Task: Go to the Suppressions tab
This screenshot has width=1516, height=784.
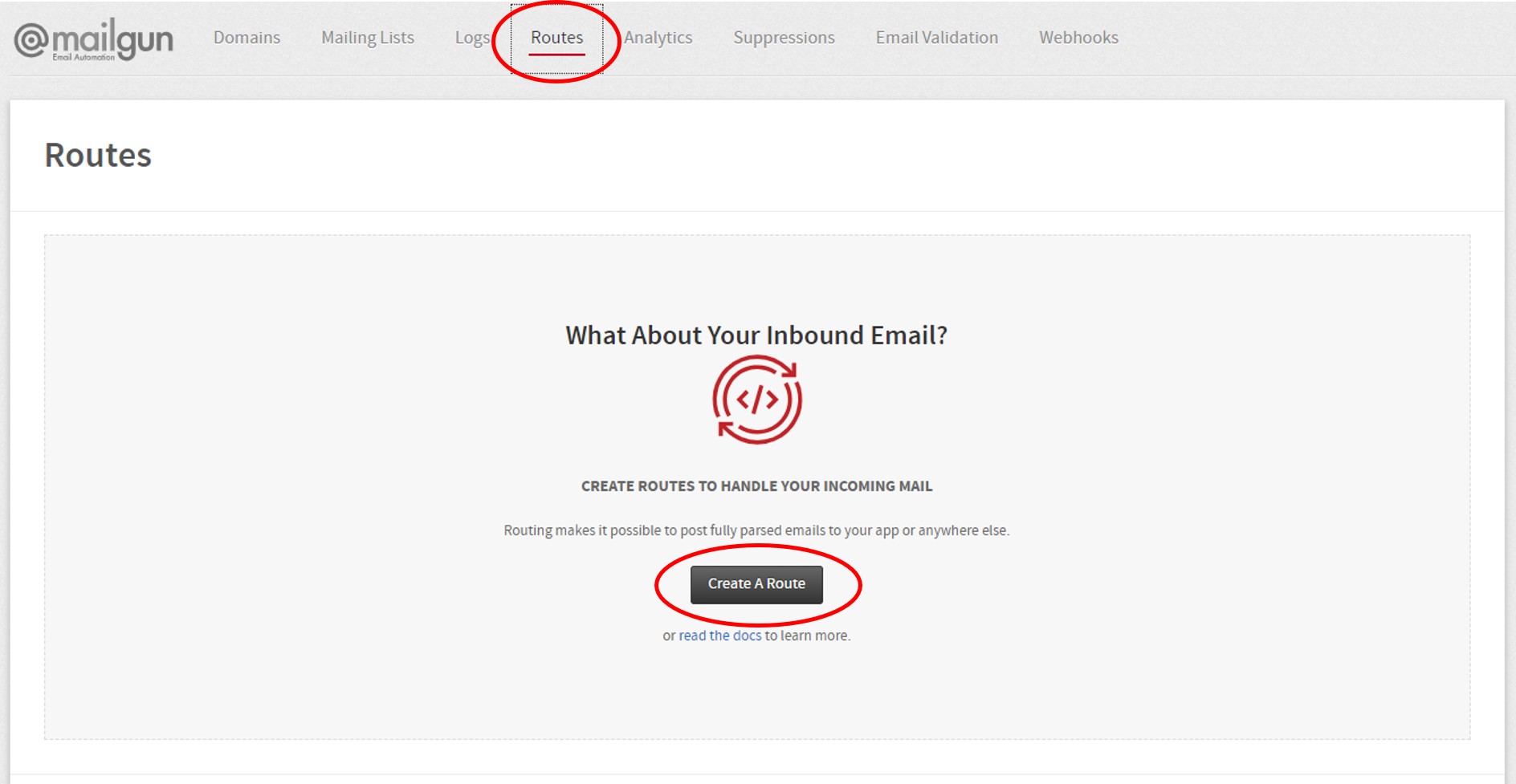Action: pos(784,38)
